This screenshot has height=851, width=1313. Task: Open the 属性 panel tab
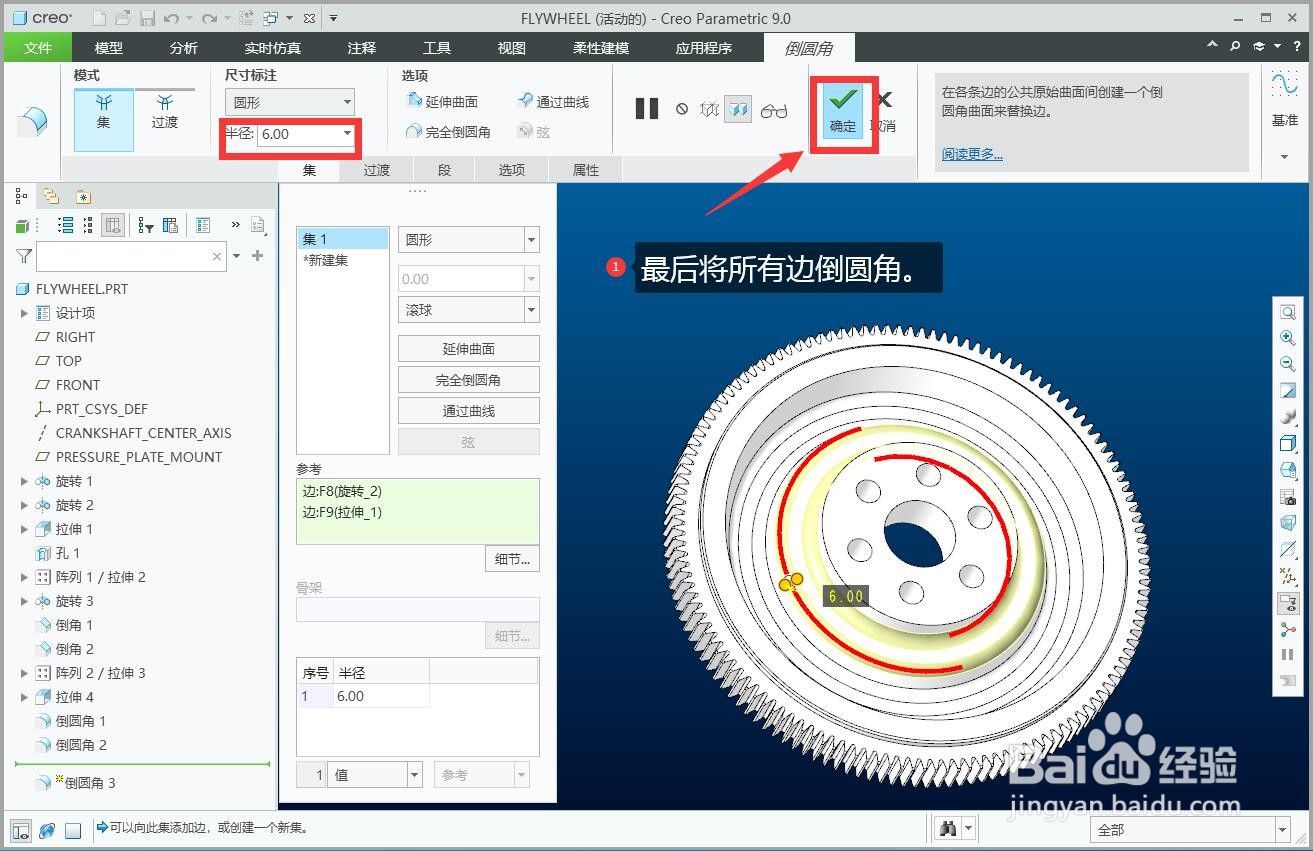[x=586, y=170]
